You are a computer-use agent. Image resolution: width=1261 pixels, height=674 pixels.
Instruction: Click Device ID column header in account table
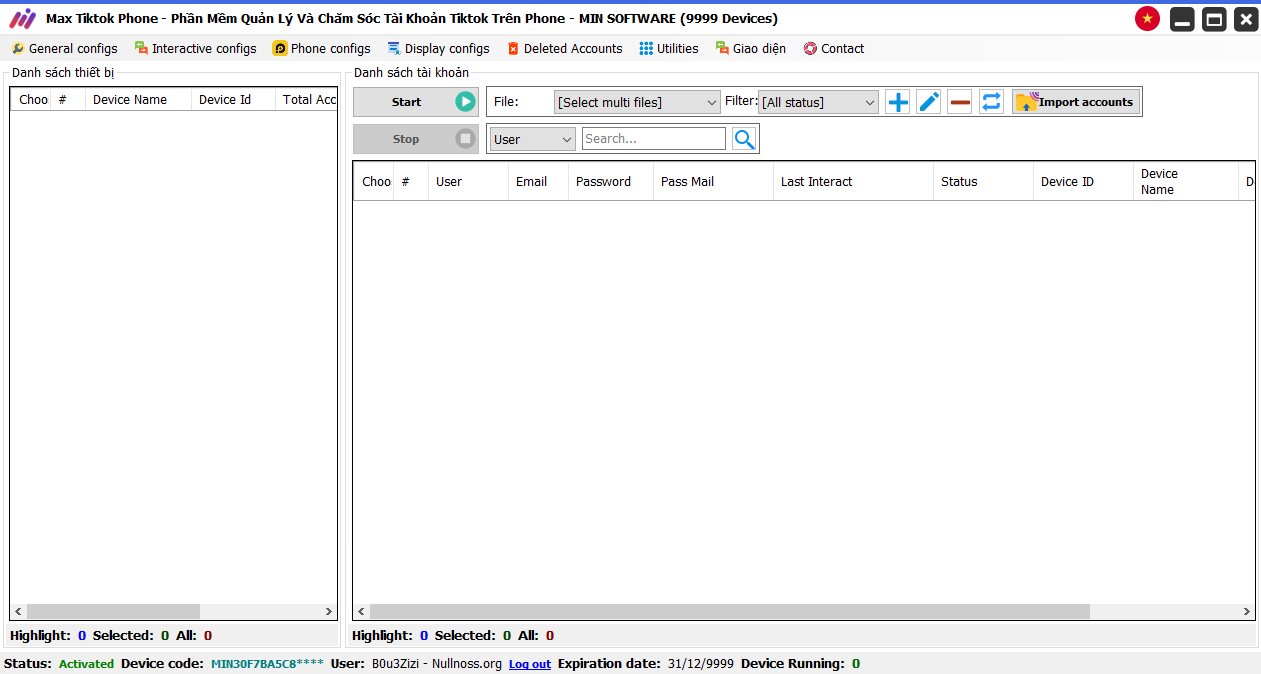(x=1084, y=181)
